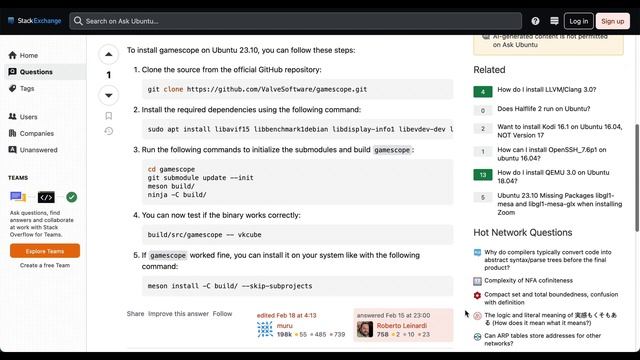This screenshot has height=360, width=640.
Task: Open Users in the sidebar
Action: [x=28, y=117]
